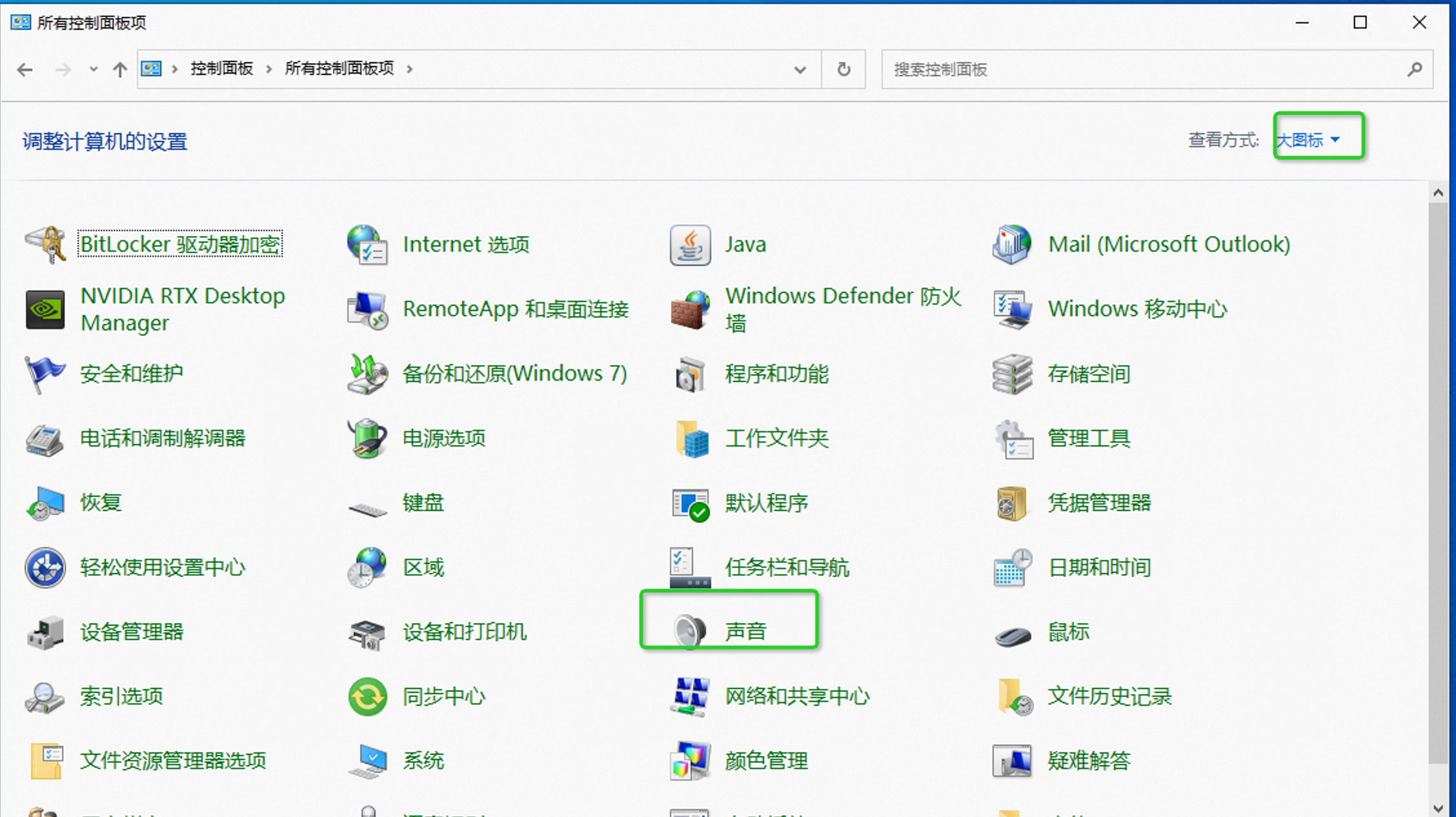1456x817 pixels.
Task: Open the 电源选项 battery icon
Action: (367, 438)
